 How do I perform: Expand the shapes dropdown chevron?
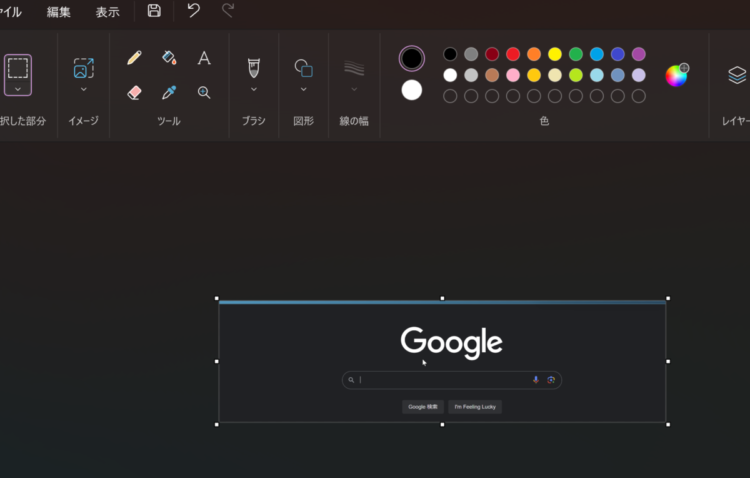tap(303, 89)
